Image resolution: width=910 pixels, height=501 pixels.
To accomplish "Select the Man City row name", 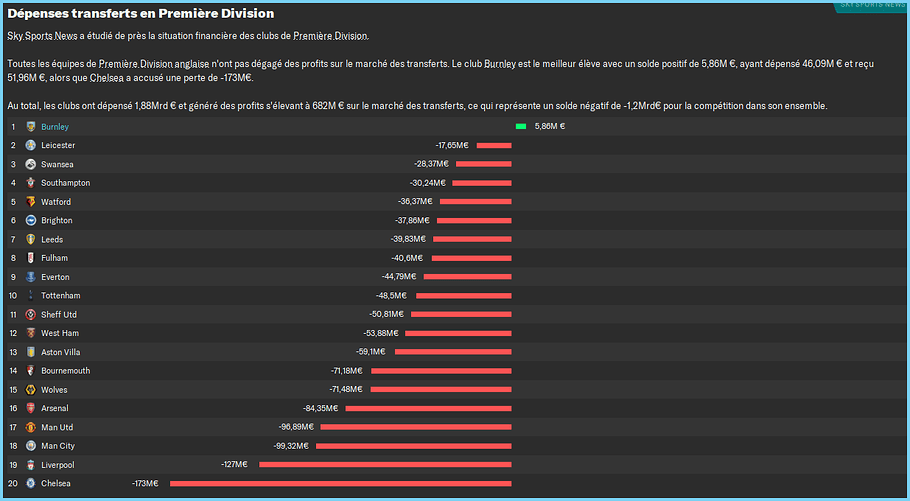I will coord(57,446).
